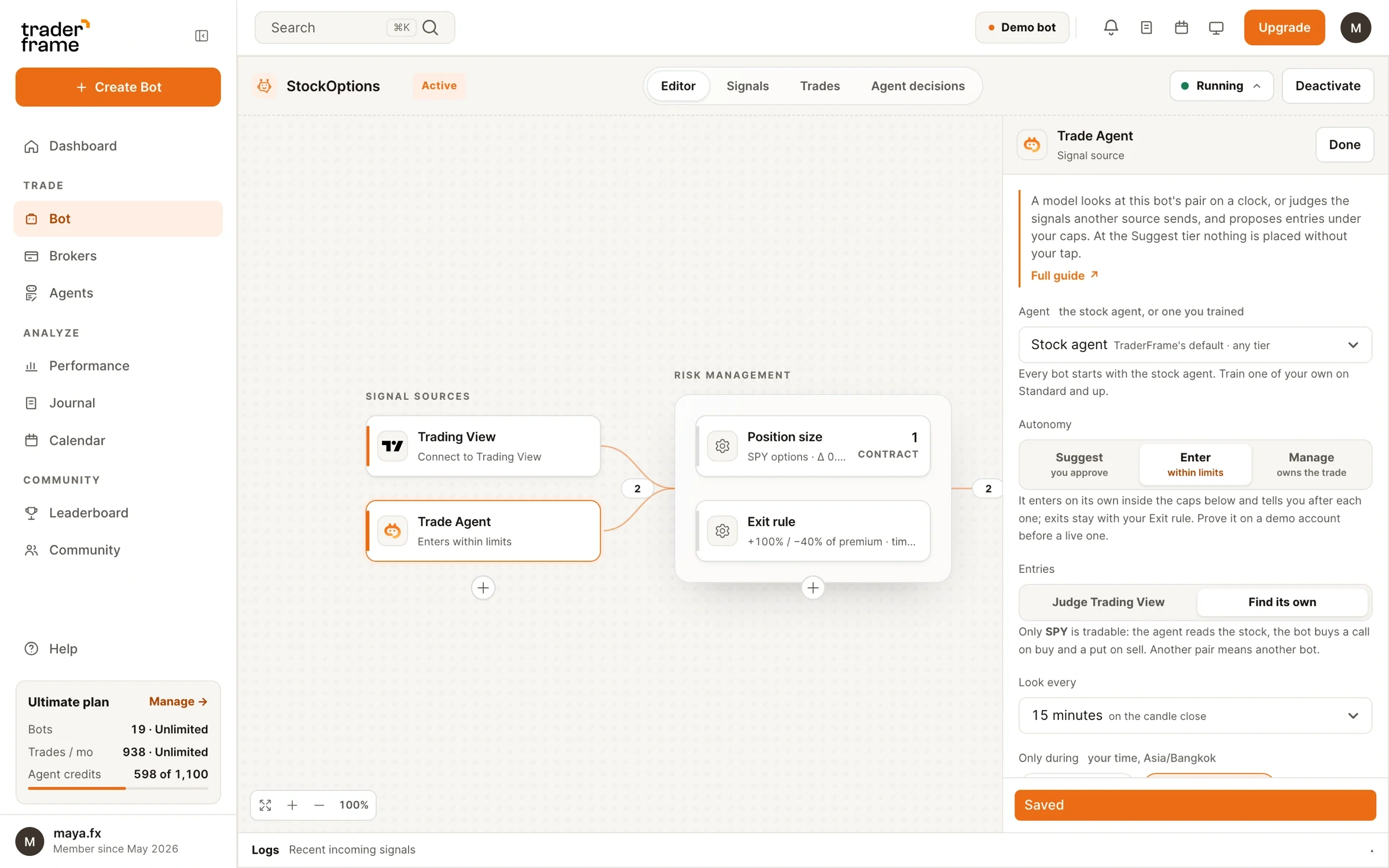1389x868 pixels.
Task: Select the Exit rule node
Action: point(813,531)
